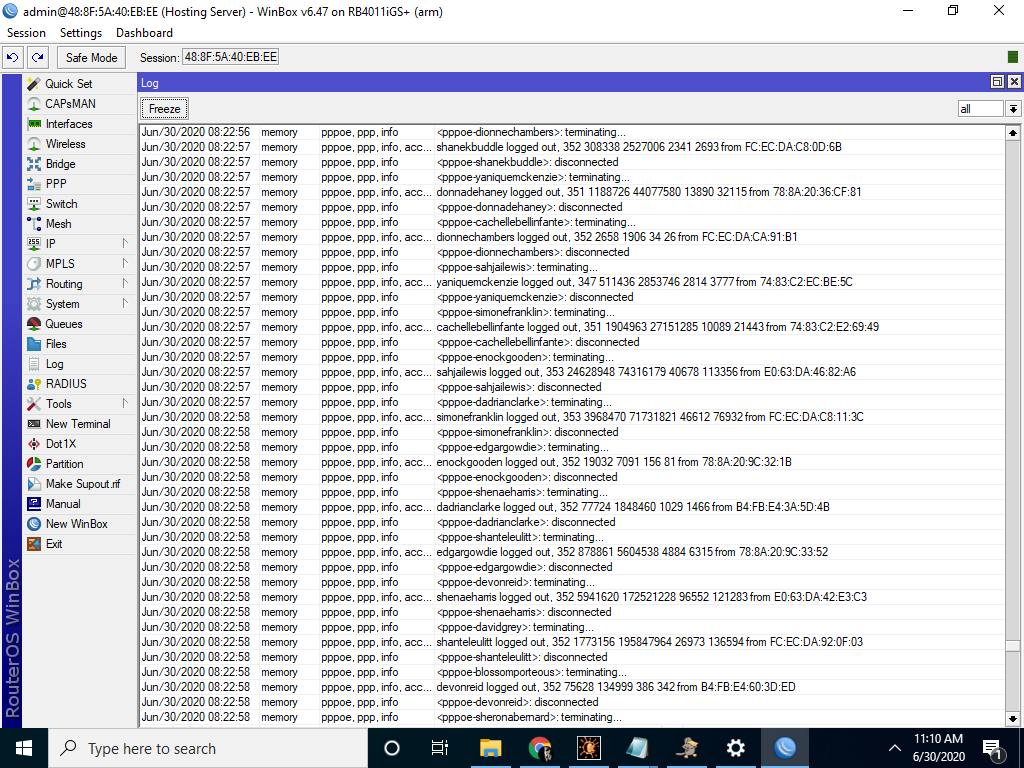
Task: Open the Interfaces window
Action: (x=69, y=123)
